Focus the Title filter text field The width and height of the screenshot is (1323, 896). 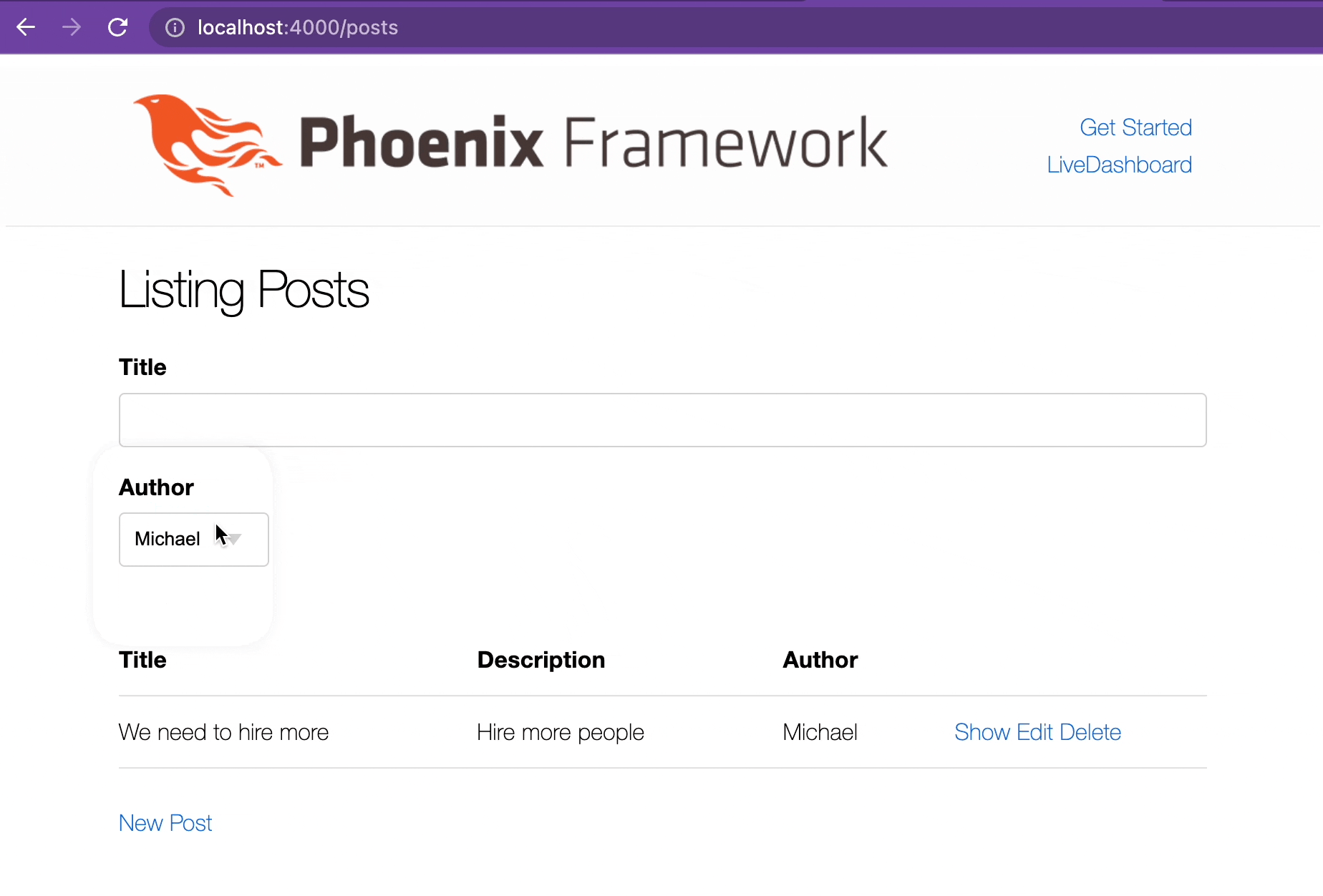click(x=662, y=420)
